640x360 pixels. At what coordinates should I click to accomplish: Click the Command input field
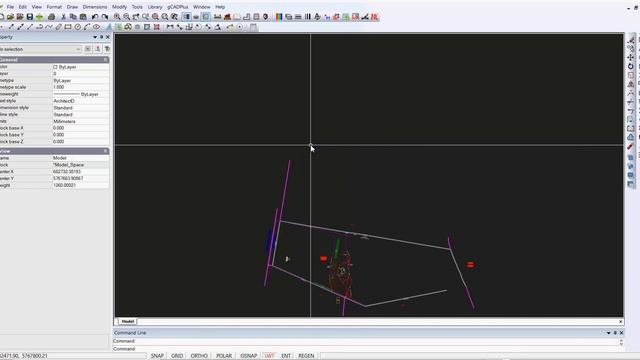click(x=366, y=349)
